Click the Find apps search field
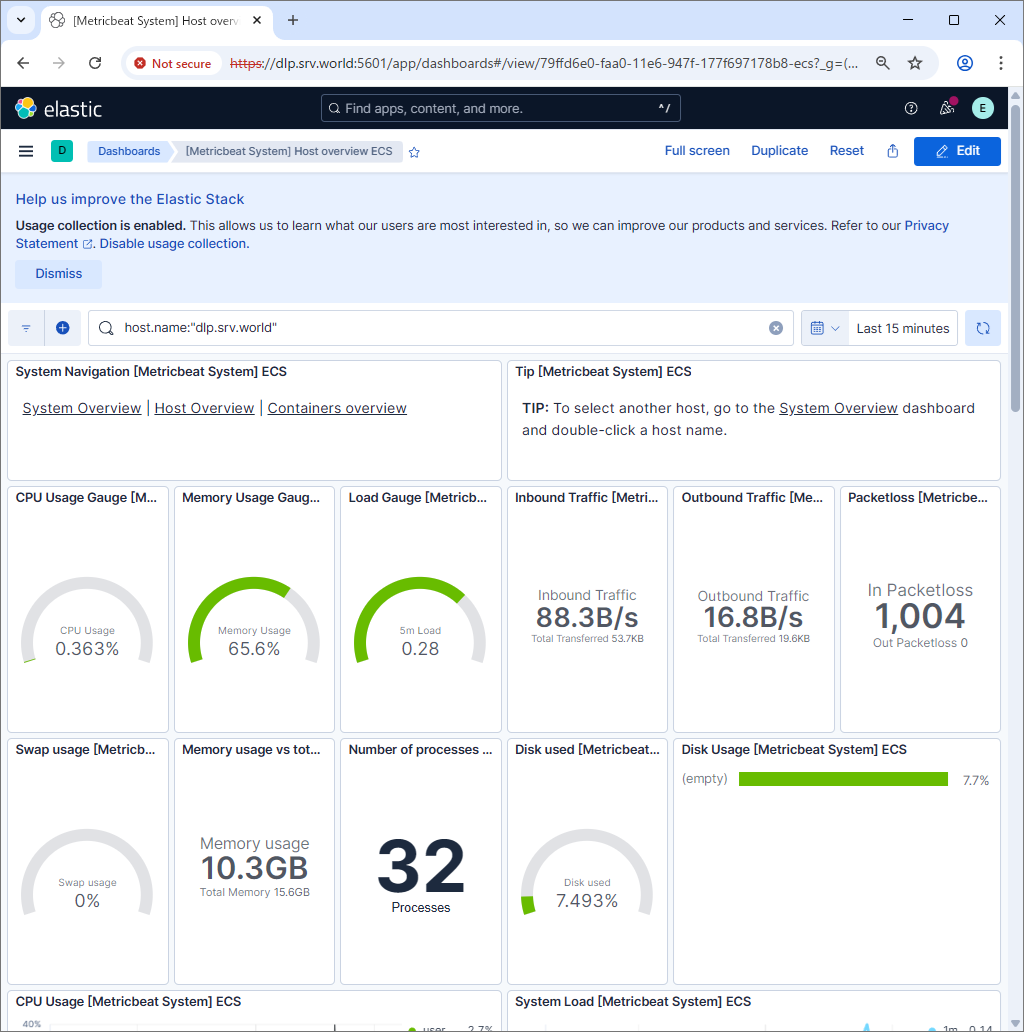The width and height of the screenshot is (1024, 1032). coord(500,108)
